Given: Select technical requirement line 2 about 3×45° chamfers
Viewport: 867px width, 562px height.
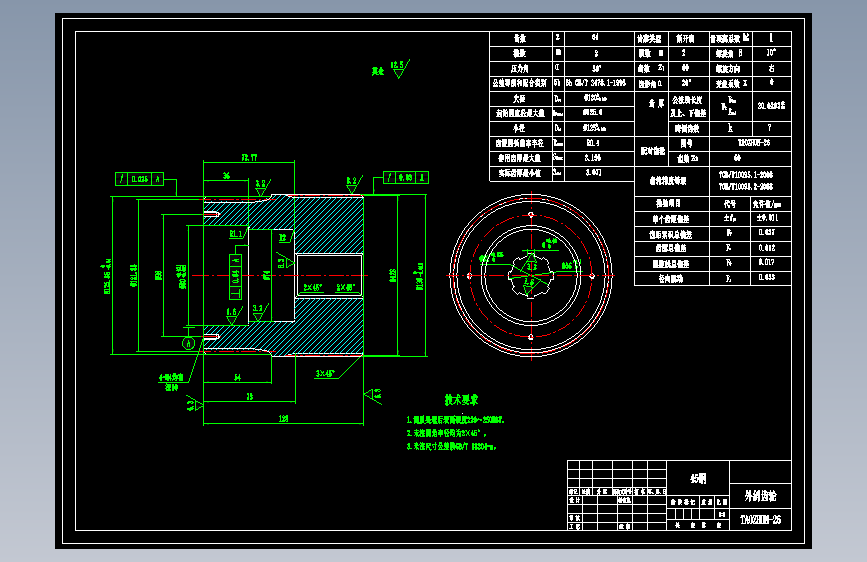Looking at the screenshot, I should pyautogui.click(x=447, y=433).
